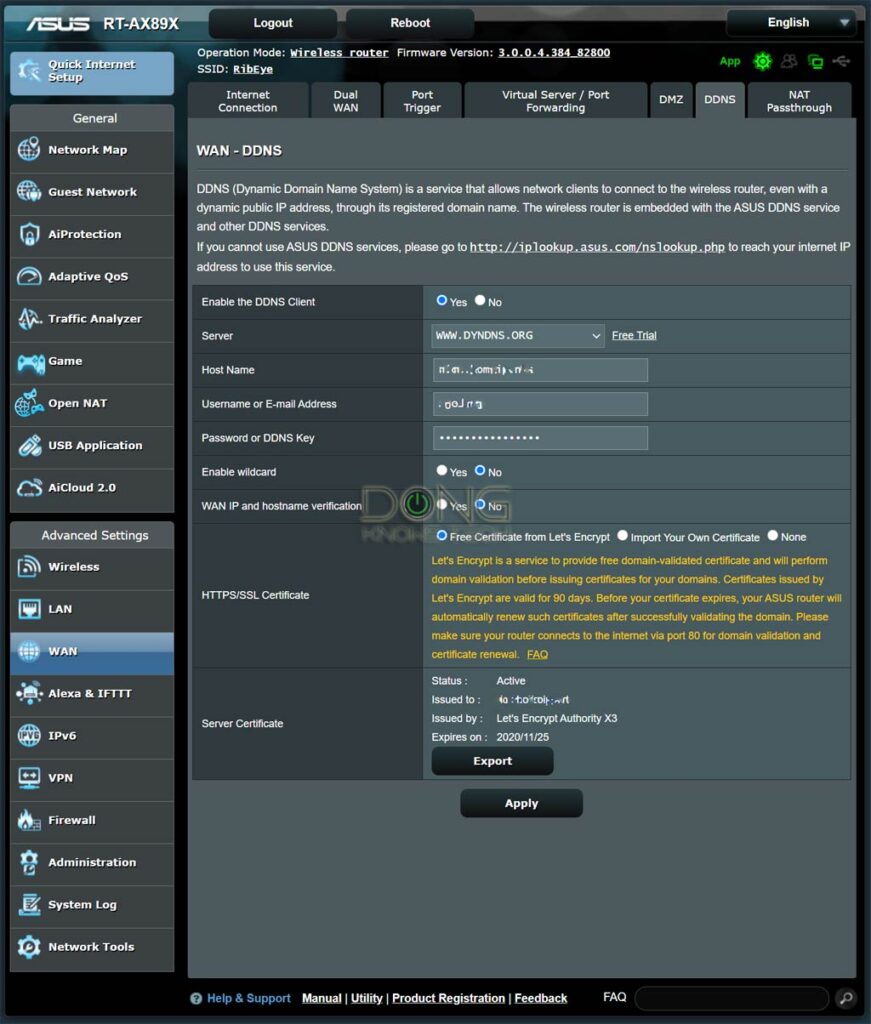
Task: Select the Adaptive QoS gauge icon
Action: 29,276
